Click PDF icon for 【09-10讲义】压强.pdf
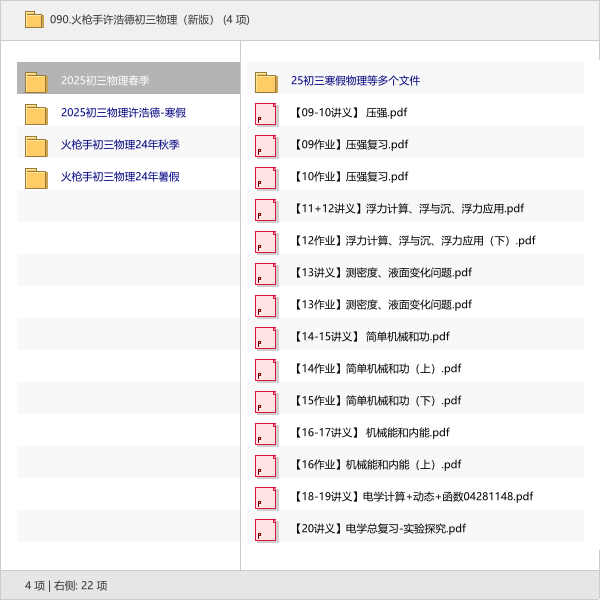 click(x=266, y=113)
